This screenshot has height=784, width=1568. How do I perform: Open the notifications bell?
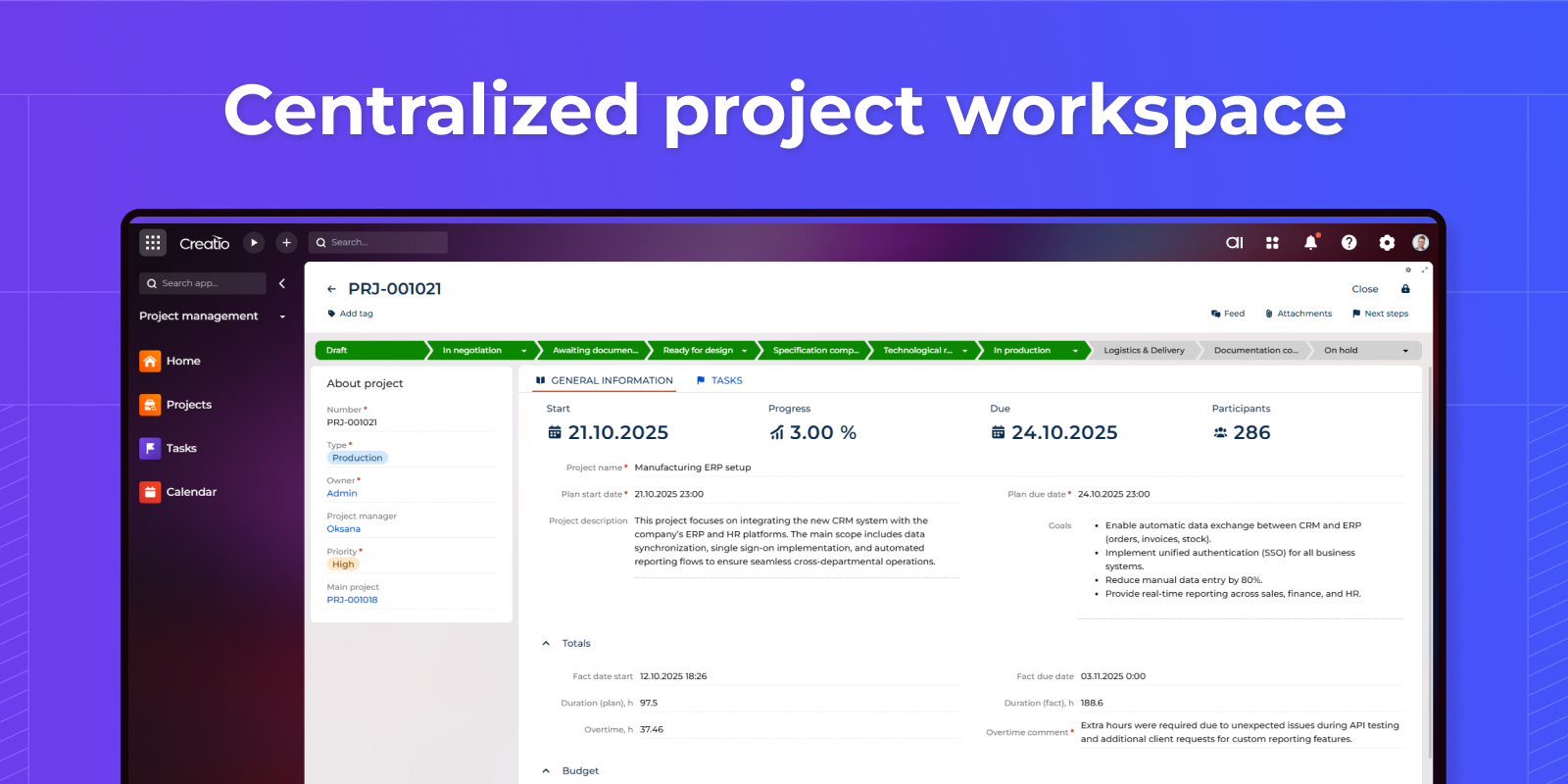coord(1310,242)
